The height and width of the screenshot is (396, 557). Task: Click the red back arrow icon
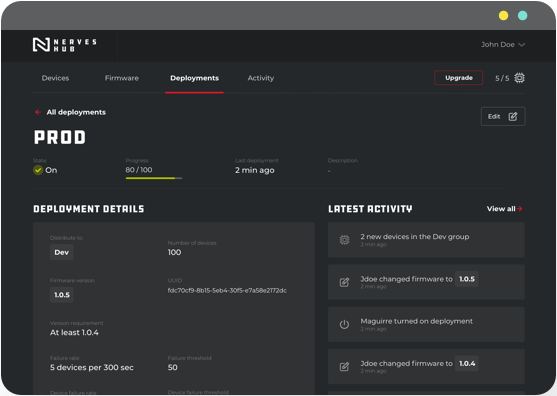tap(38, 112)
